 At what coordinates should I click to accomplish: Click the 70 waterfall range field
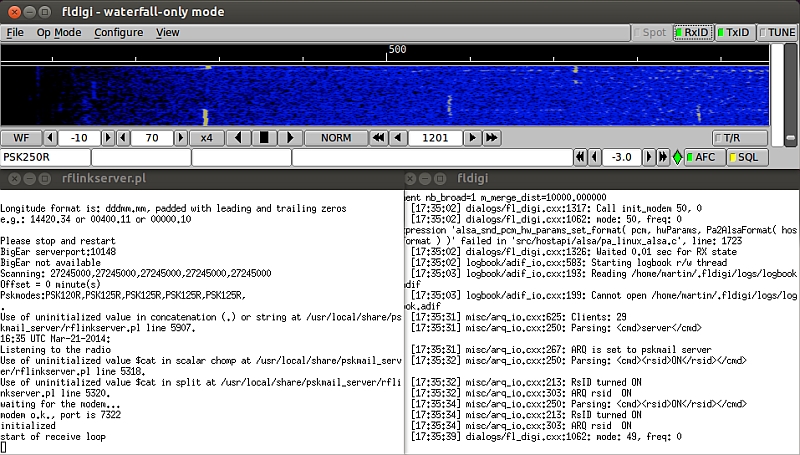[152, 138]
